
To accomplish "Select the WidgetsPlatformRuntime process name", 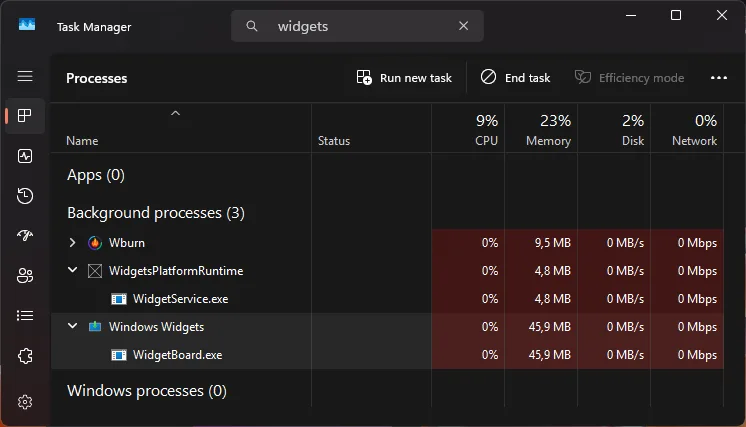I will (x=176, y=271).
